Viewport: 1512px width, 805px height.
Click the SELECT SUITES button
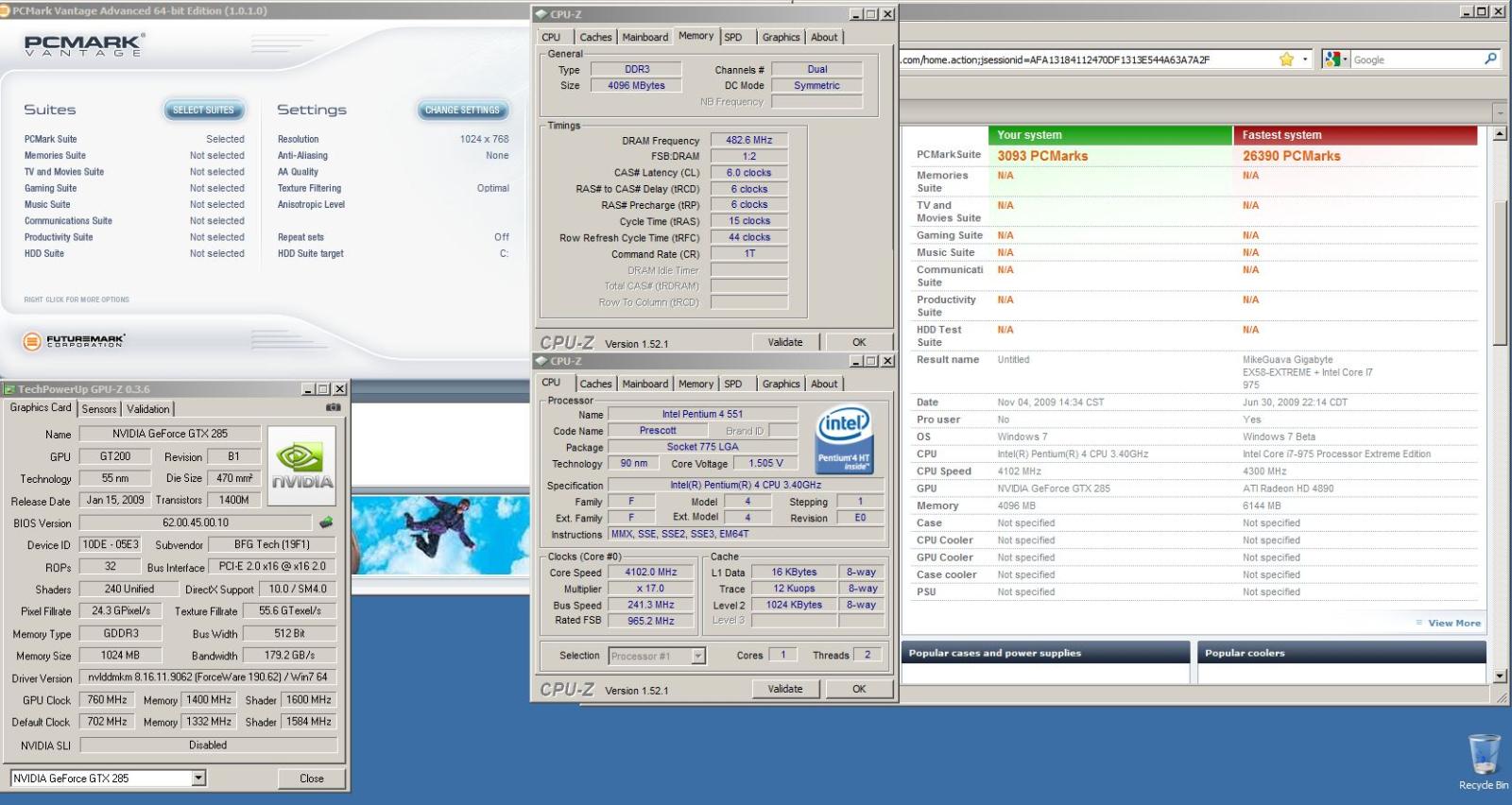[x=203, y=110]
